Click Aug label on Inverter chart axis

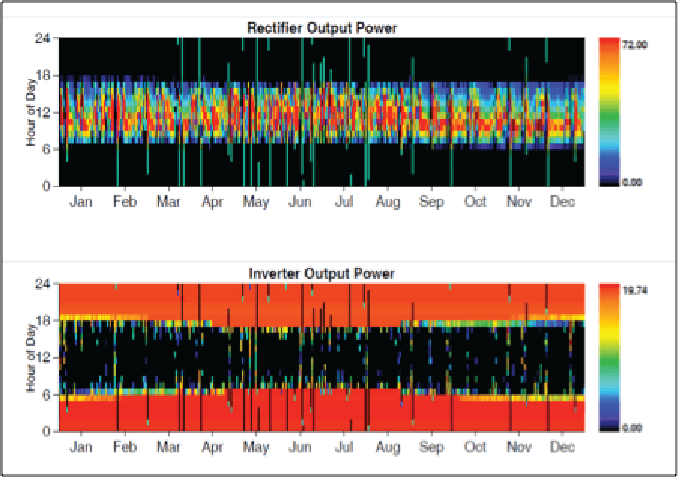coord(388,445)
